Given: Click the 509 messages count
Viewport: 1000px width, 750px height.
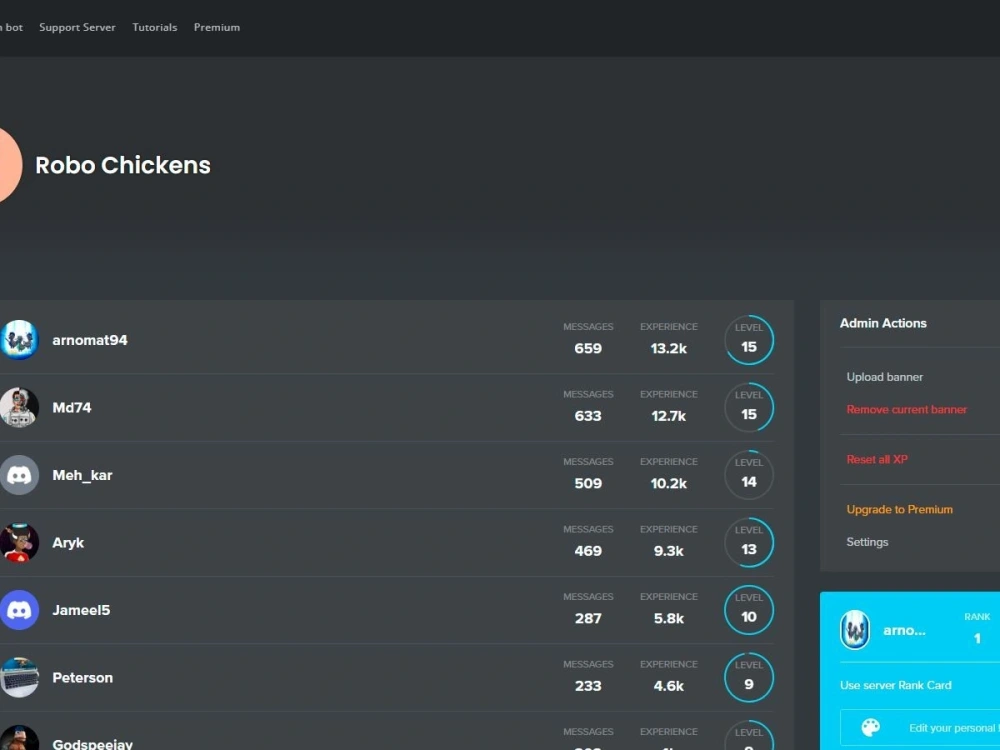Looking at the screenshot, I should coord(588,483).
